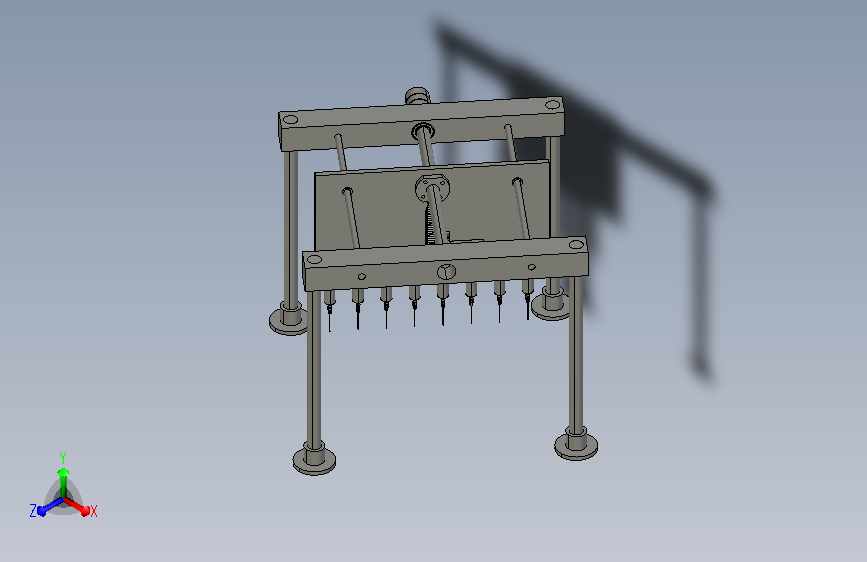
Task: Select the front crossbeam holding the needles
Action: pos(445,264)
